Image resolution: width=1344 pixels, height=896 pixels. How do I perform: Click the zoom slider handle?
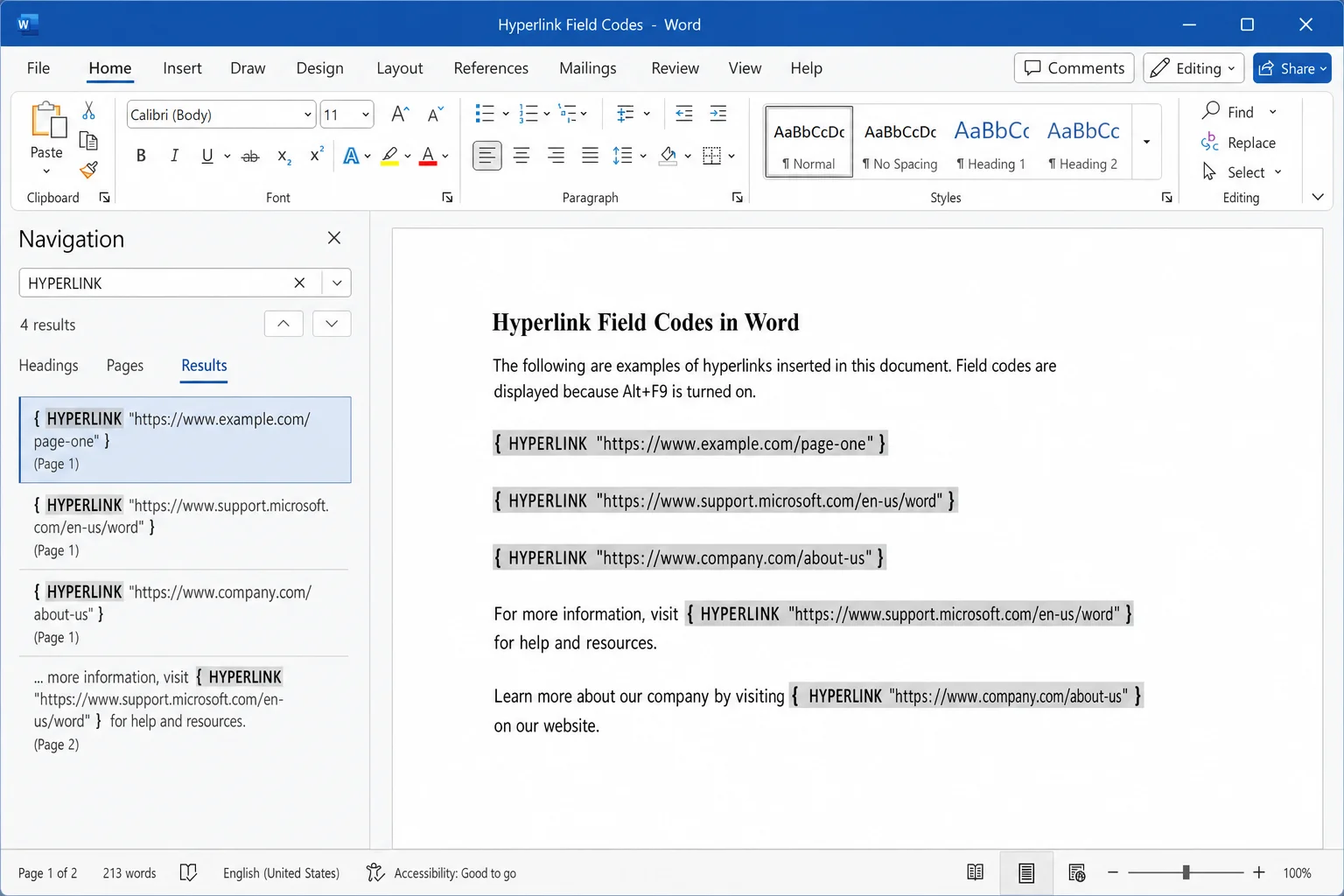(1186, 872)
